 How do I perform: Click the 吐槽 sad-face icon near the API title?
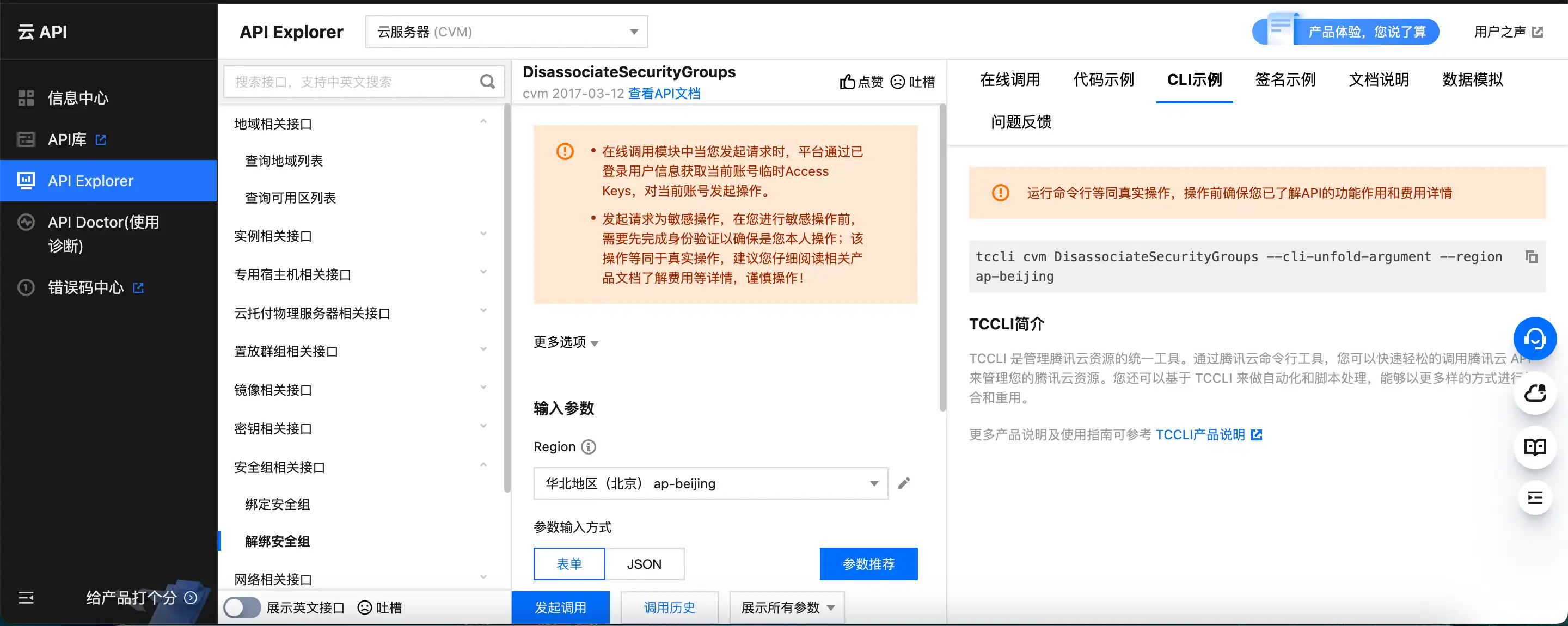tap(898, 82)
